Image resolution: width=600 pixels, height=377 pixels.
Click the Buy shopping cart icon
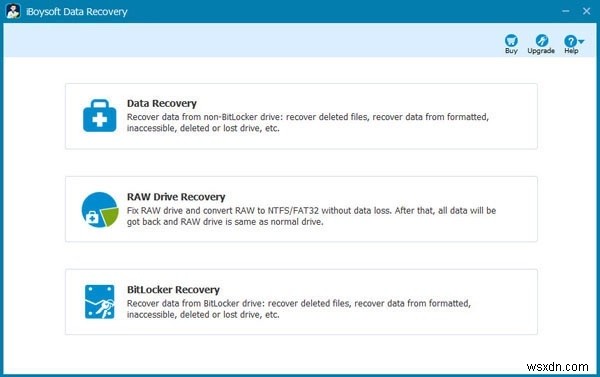point(511,40)
